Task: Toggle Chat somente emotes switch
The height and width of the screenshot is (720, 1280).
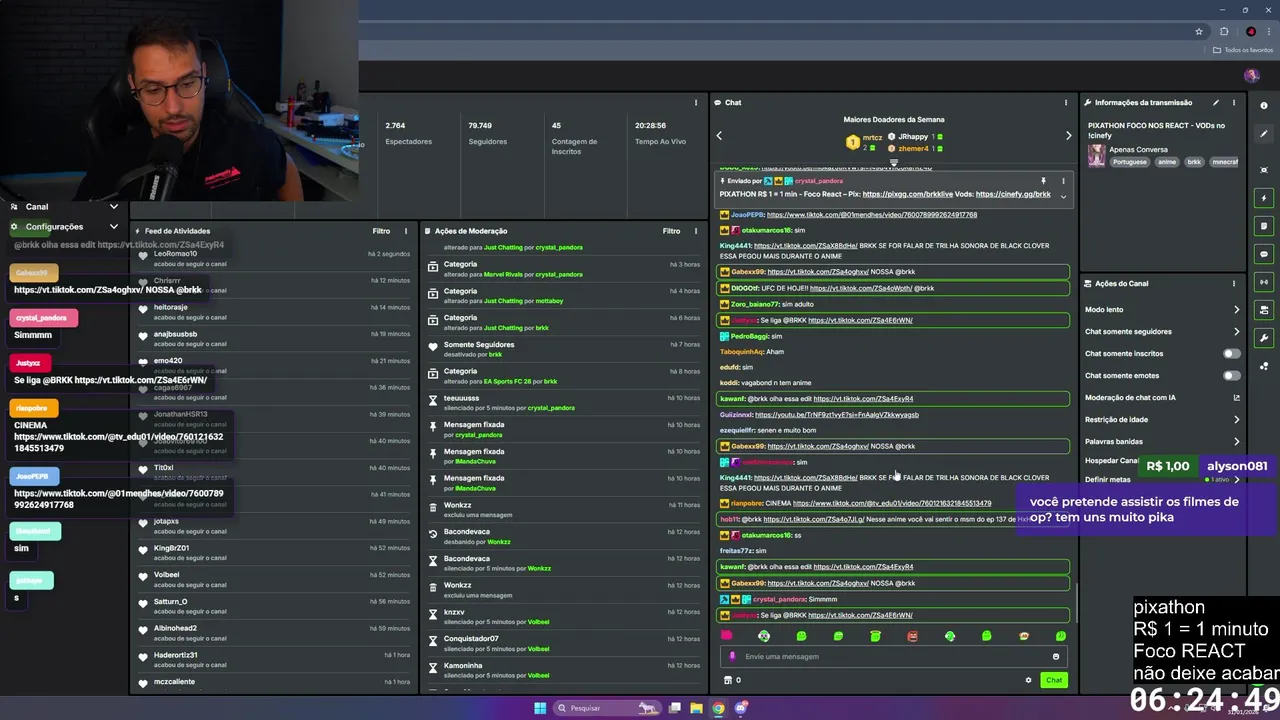Action: 1232,375
